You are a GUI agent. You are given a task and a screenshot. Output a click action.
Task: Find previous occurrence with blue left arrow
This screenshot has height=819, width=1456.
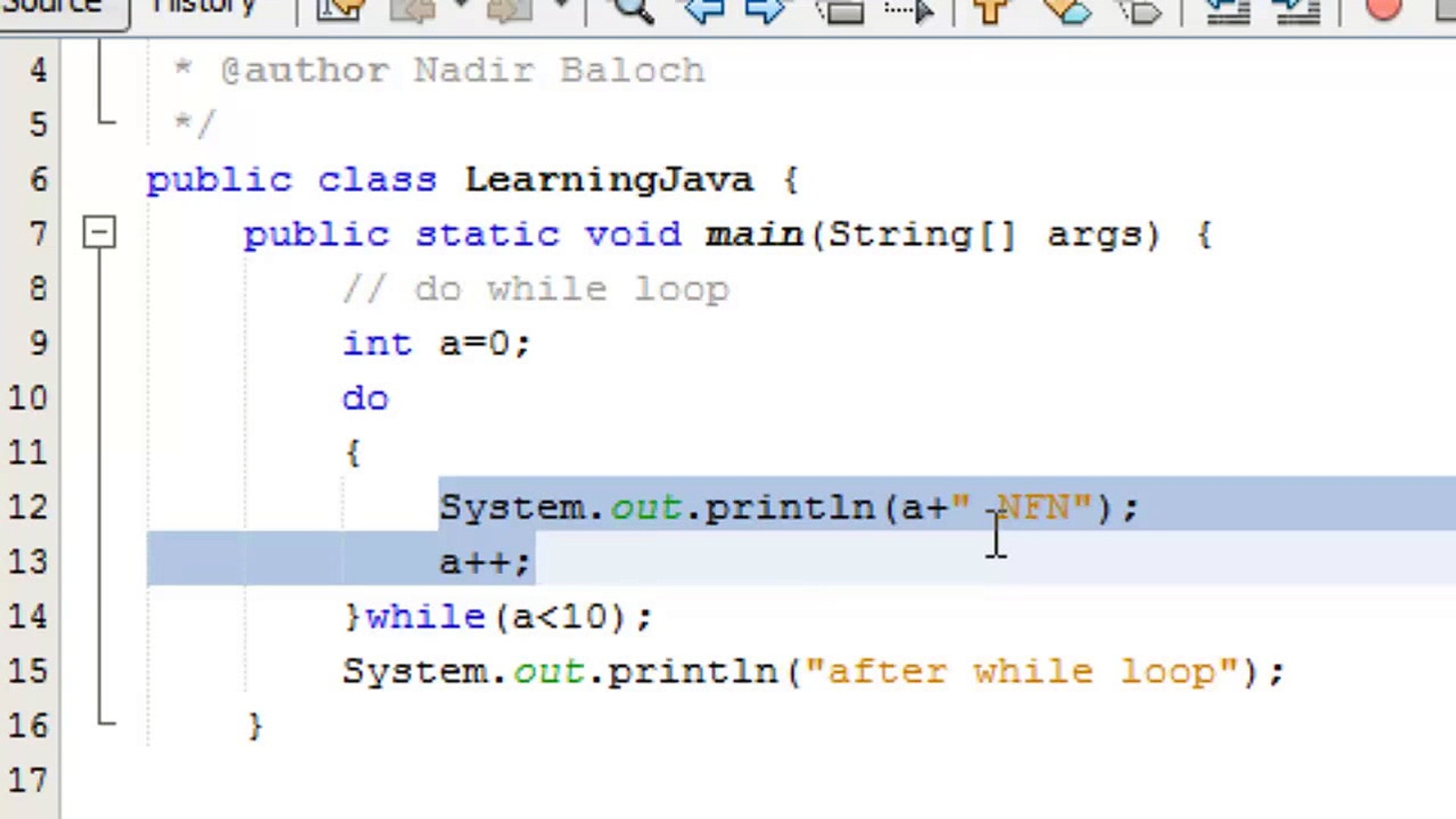tap(704, 11)
